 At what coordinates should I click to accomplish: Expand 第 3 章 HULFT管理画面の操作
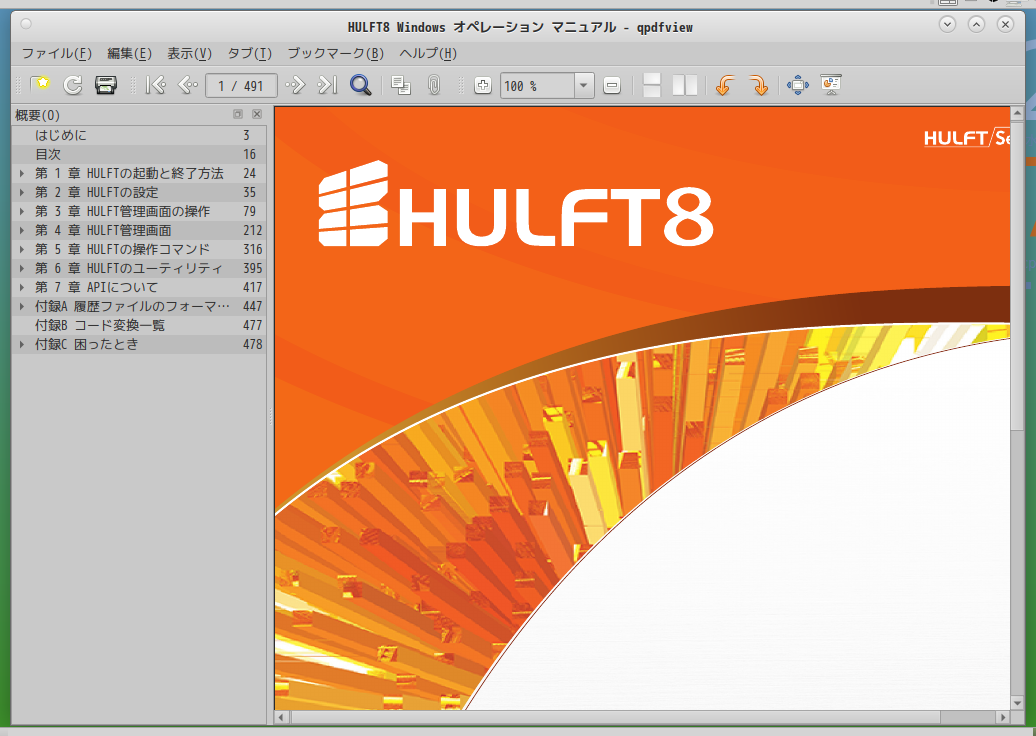pyautogui.click(x=22, y=211)
